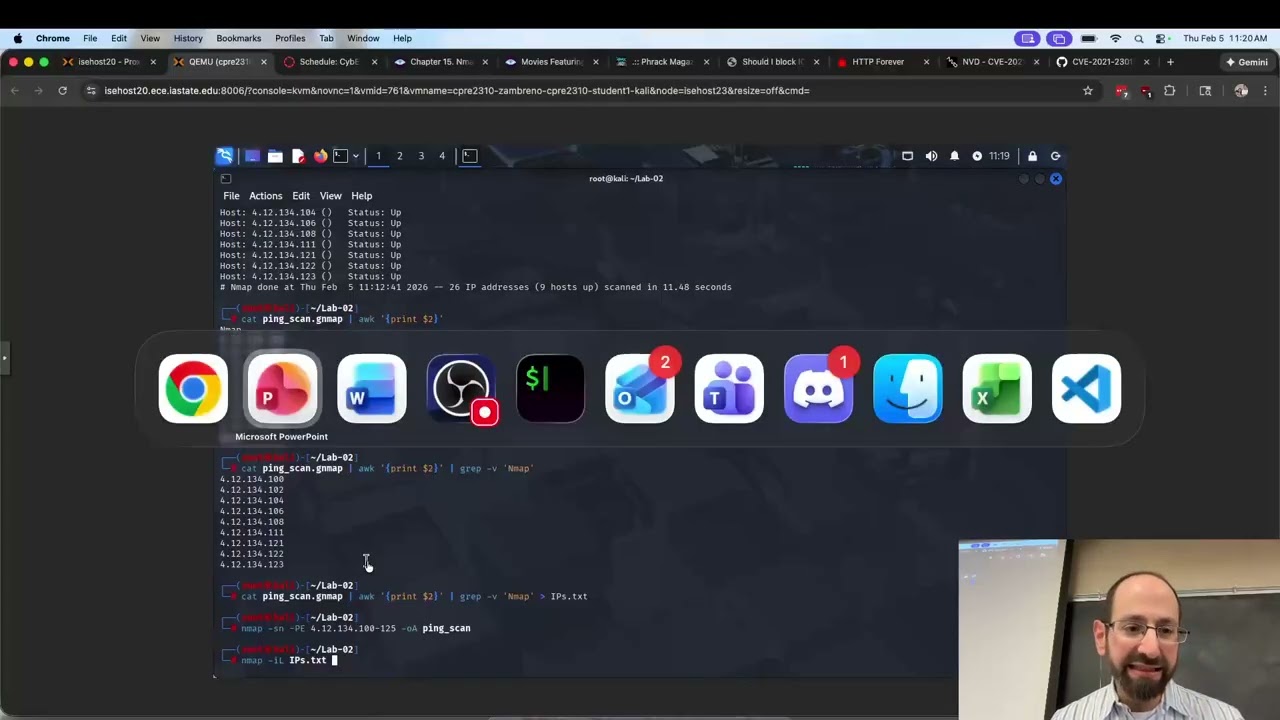This screenshot has width=1280, height=720.
Task: Launch terminal emulator from Kali panel
Action: 340,156
